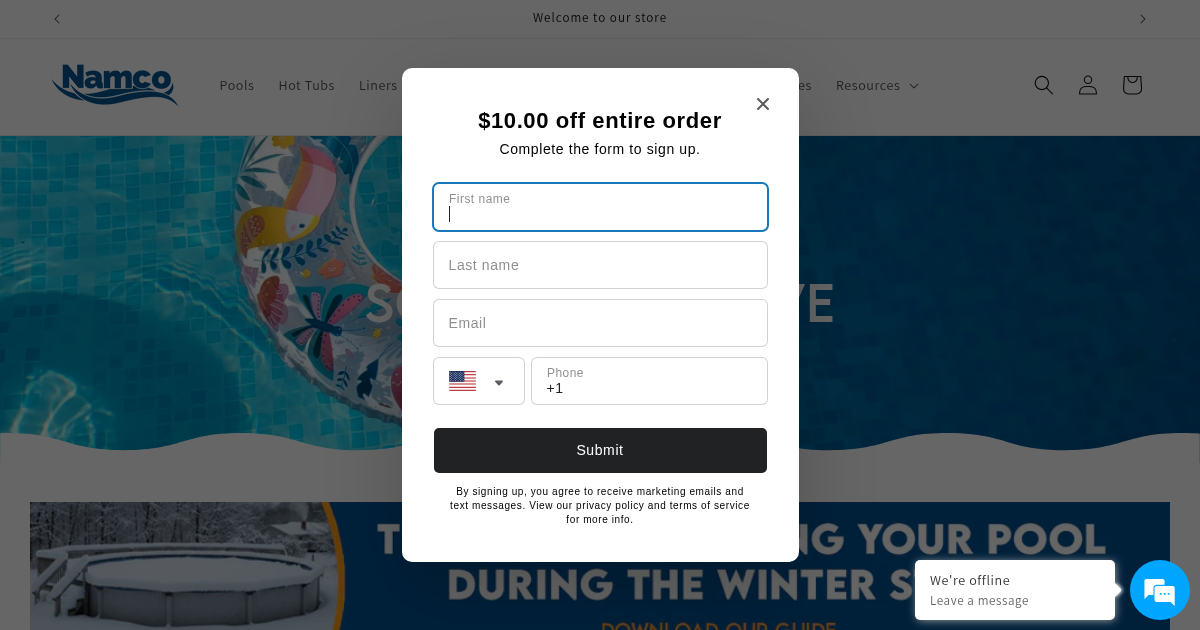1200x630 pixels.
Task: Open the Pools menu item
Action: tap(237, 86)
